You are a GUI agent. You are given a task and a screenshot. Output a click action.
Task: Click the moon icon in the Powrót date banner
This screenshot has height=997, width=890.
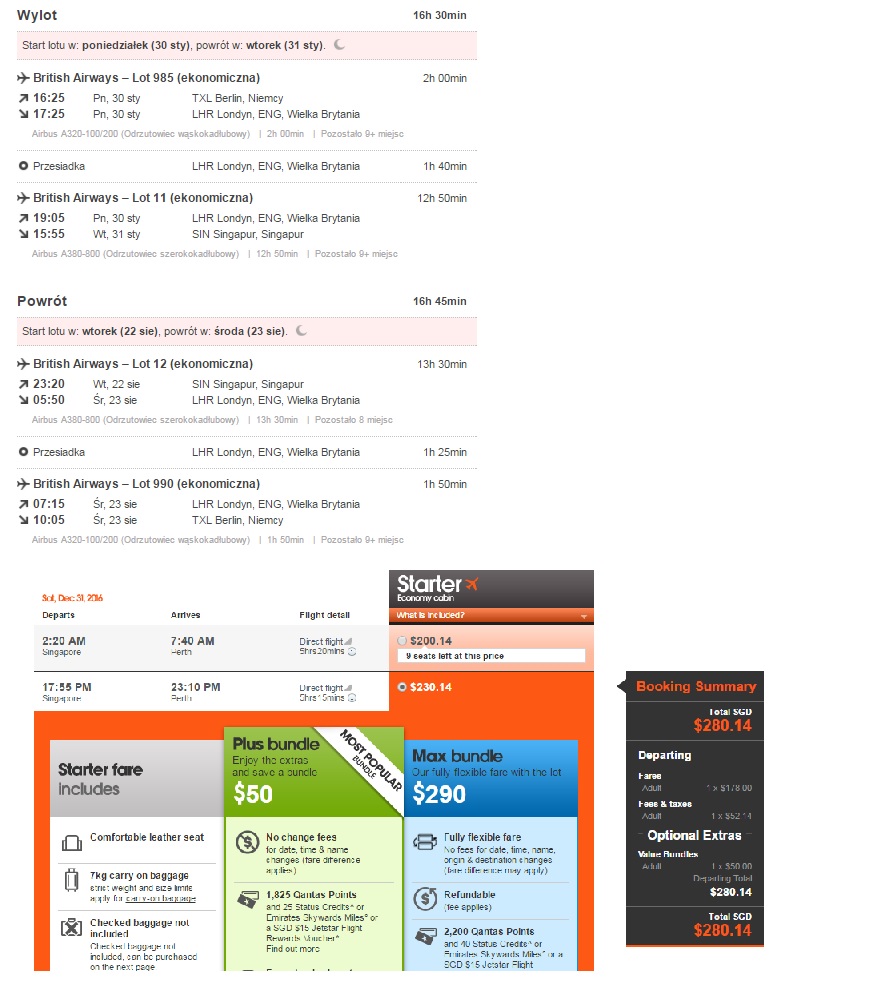coord(301,331)
